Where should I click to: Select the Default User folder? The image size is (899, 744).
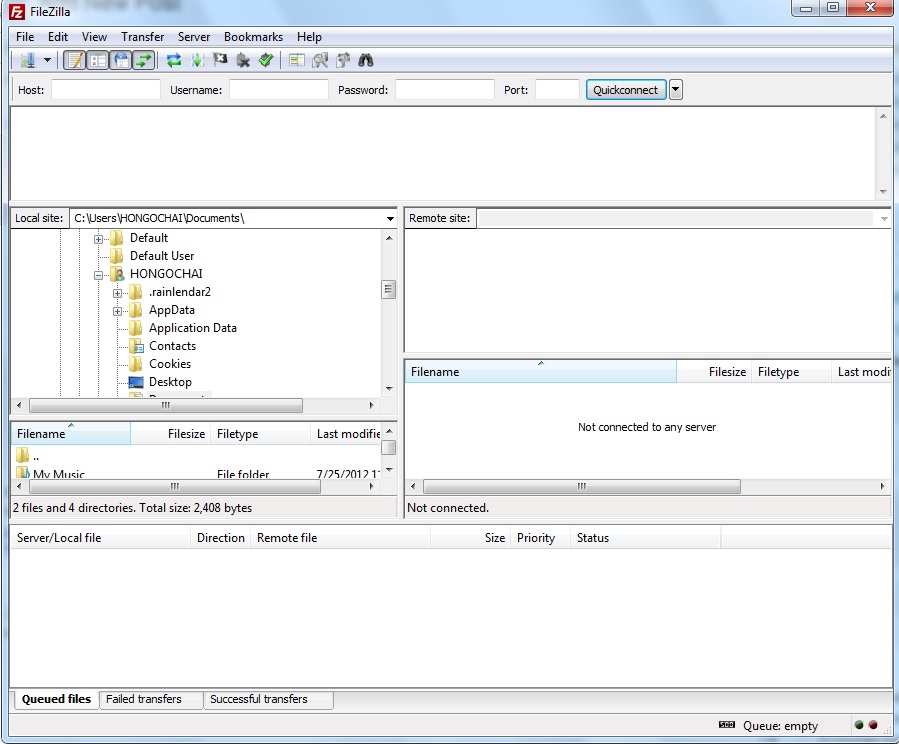coord(162,256)
